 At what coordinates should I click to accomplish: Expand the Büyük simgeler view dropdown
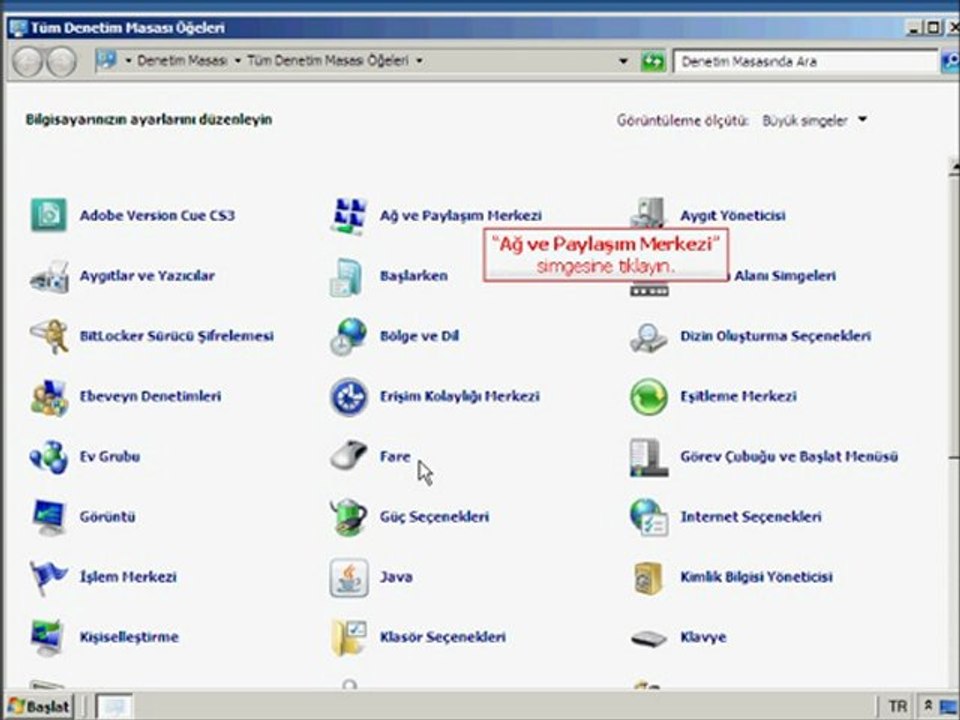coord(863,119)
